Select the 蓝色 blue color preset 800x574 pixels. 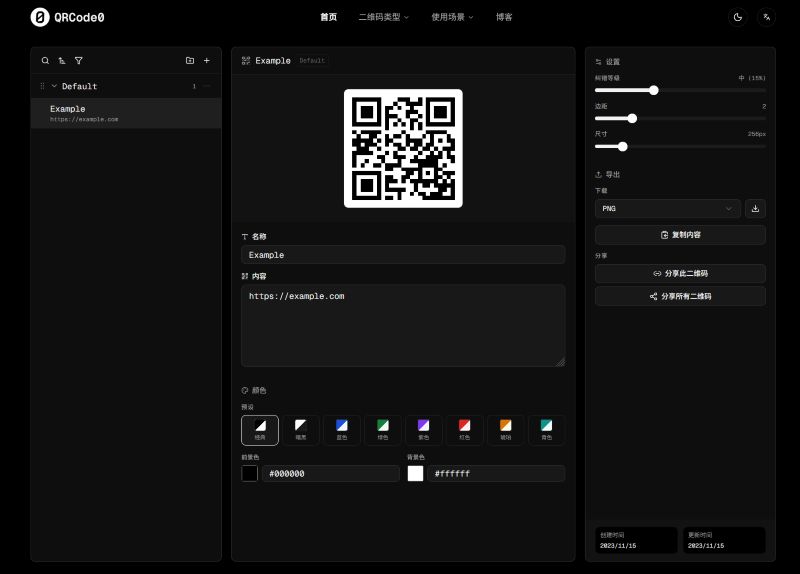(x=342, y=430)
